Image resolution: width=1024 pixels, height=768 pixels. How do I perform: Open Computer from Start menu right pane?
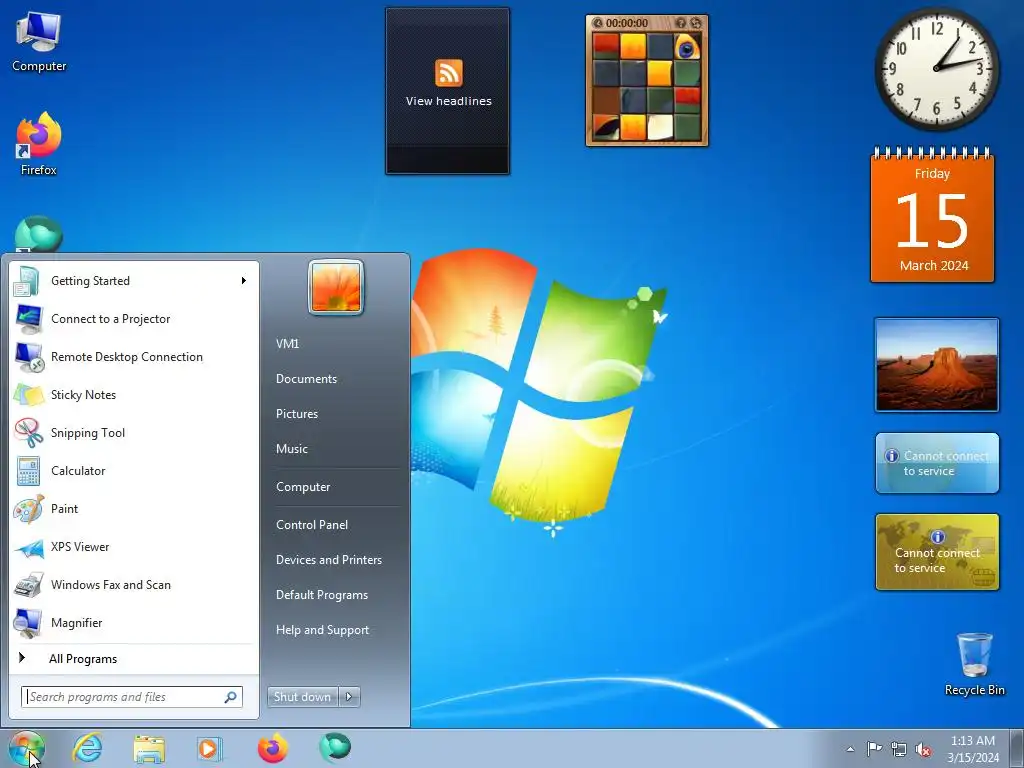(303, 487)
